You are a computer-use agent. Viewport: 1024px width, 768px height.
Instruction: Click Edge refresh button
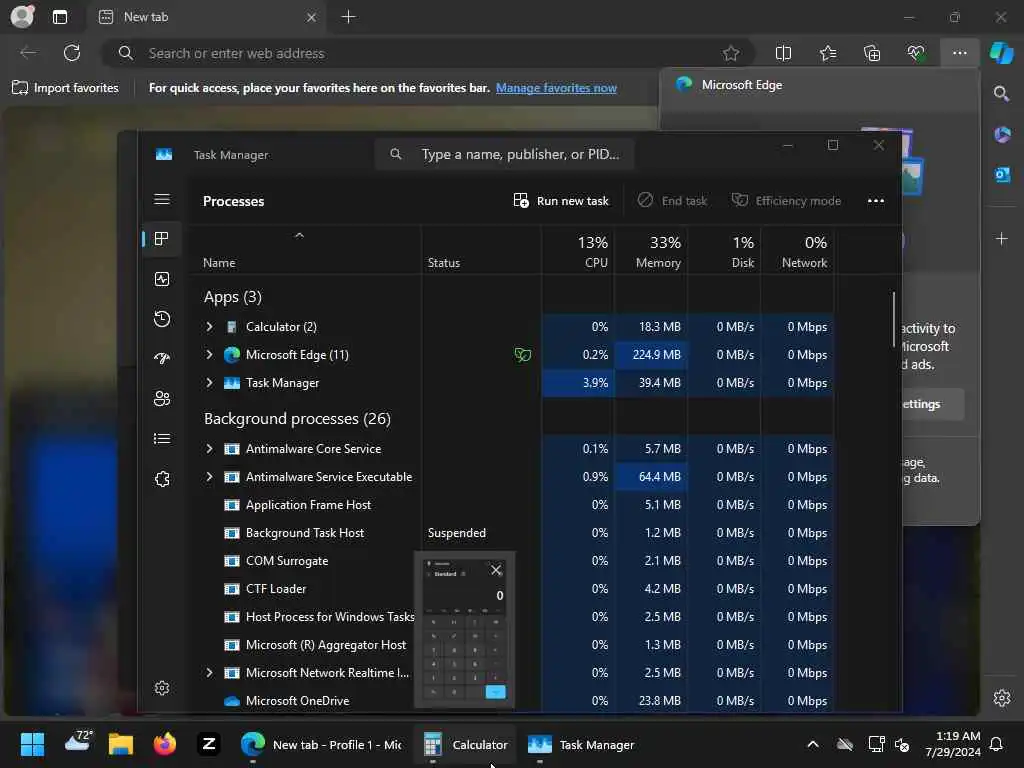72,53
